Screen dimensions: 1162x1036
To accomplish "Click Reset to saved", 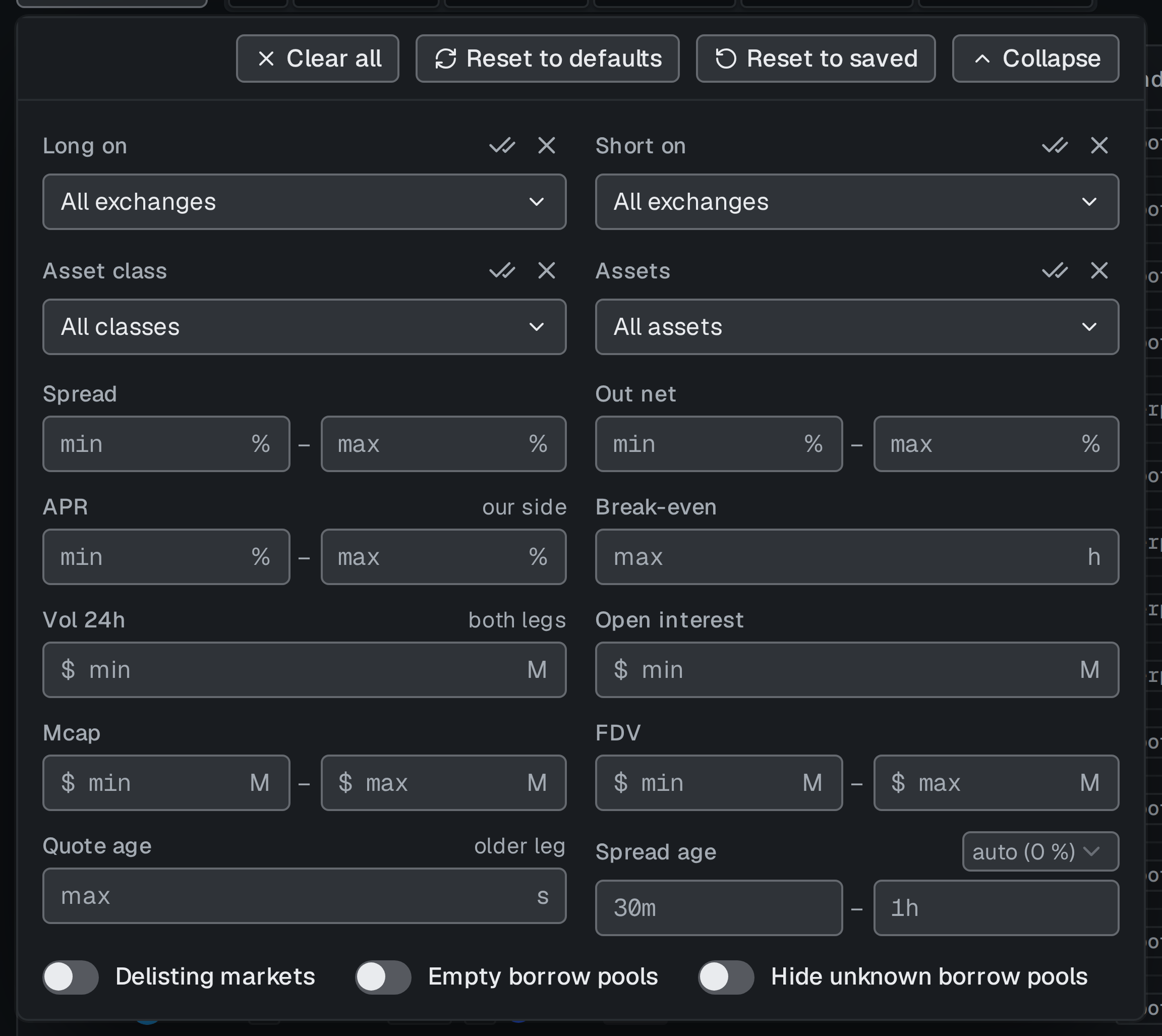I will (x=816, y=59).
